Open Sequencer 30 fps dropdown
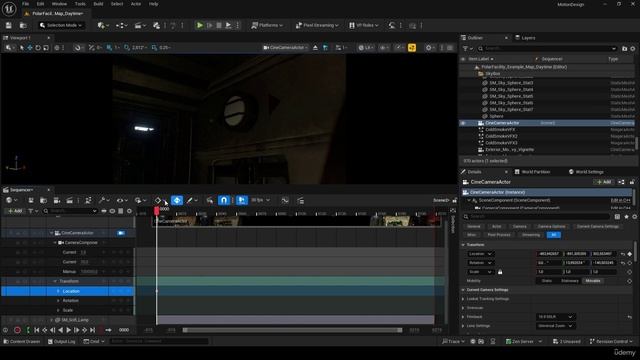Image resolution: width=640 pixels, height=360 pixels. (x=260, y=200)
